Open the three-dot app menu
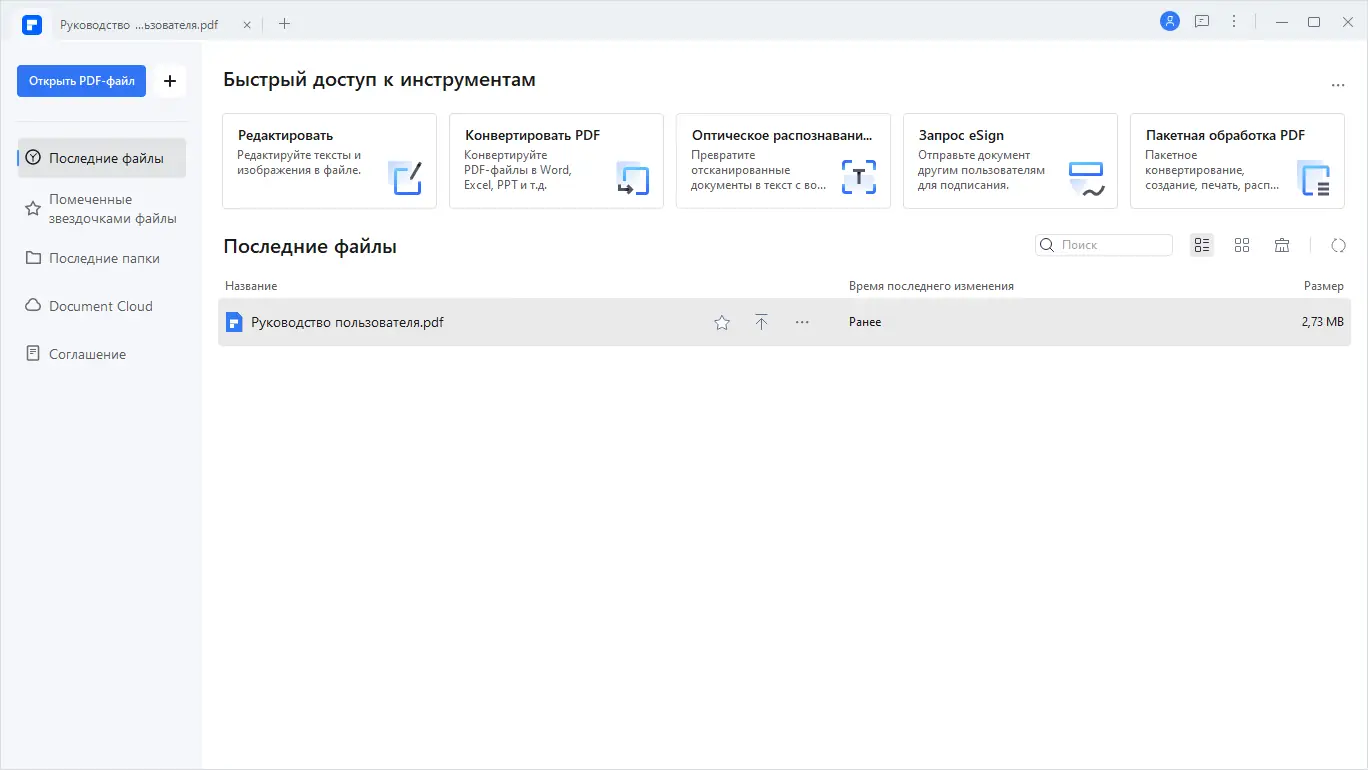 (x=1233, y=20)
